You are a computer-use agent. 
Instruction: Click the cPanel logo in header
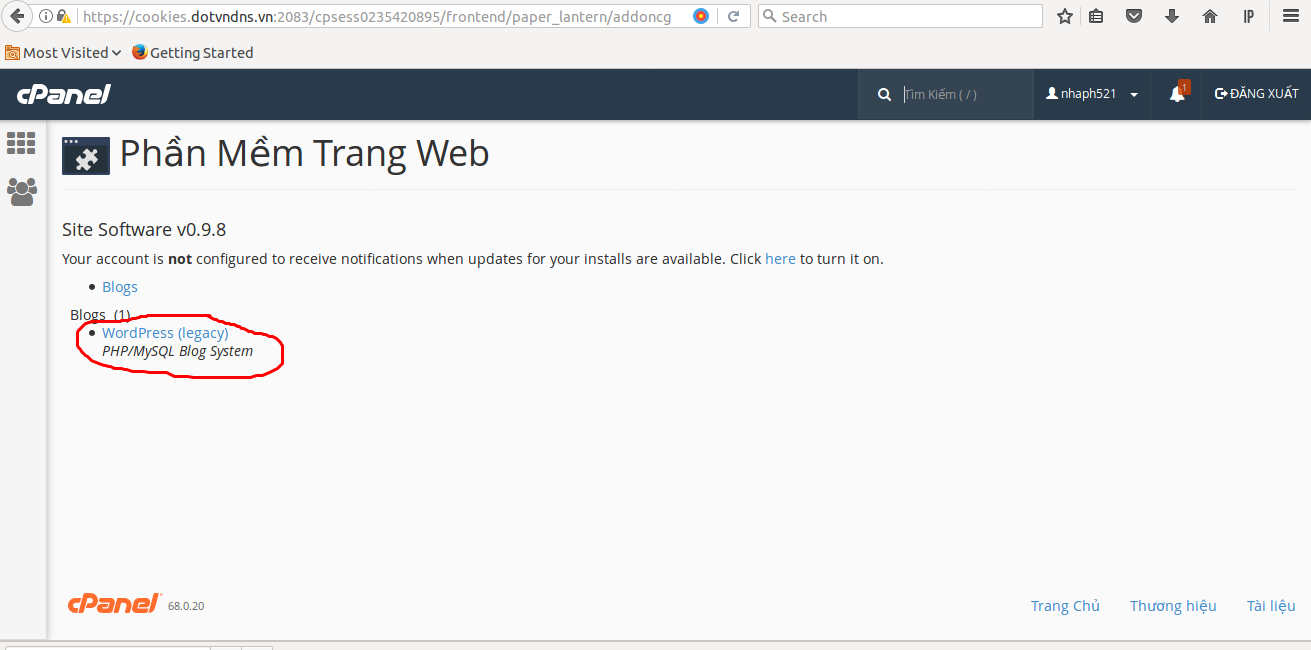tap(63, 94)
